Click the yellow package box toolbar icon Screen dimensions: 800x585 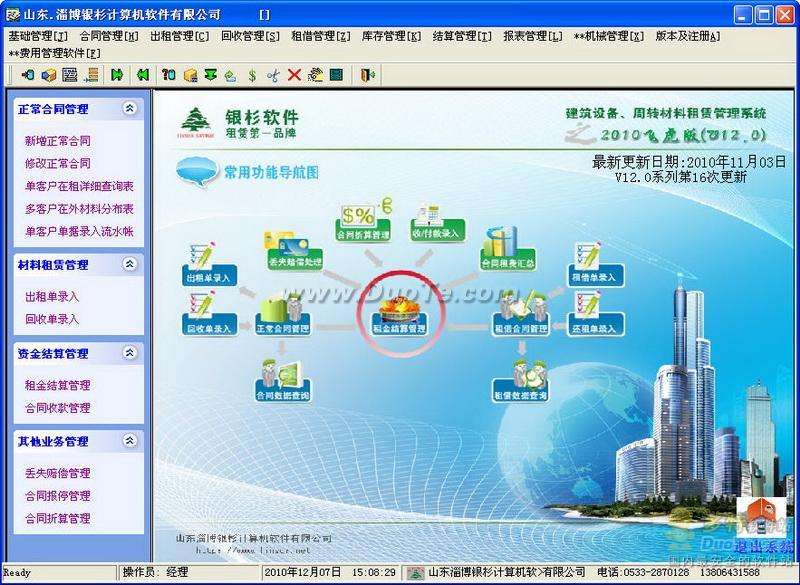coord(190,75)
